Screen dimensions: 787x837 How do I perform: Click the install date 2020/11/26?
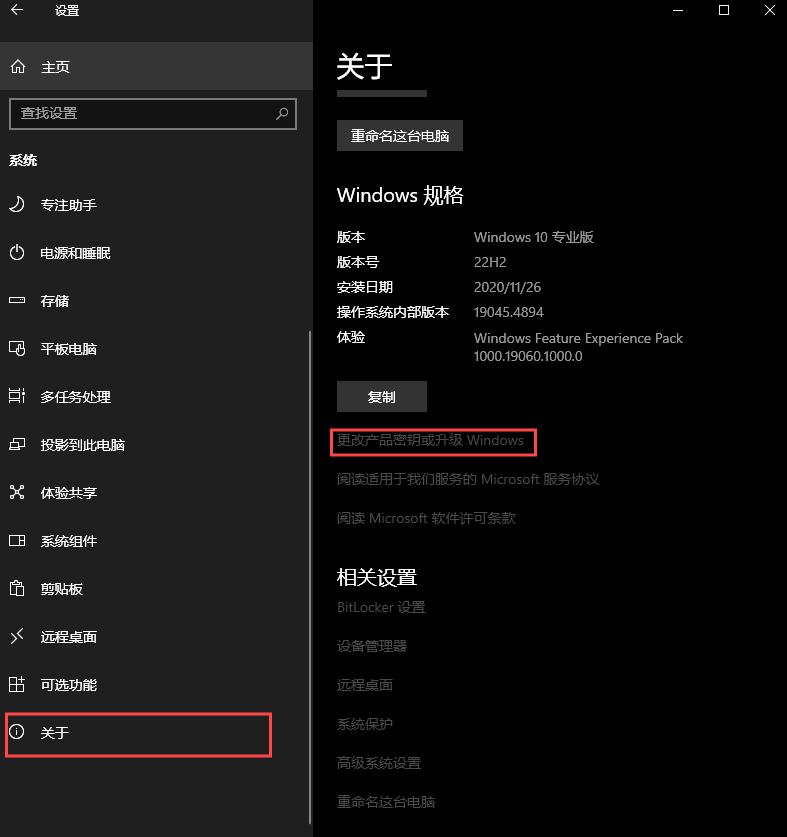tap(507, 287)
